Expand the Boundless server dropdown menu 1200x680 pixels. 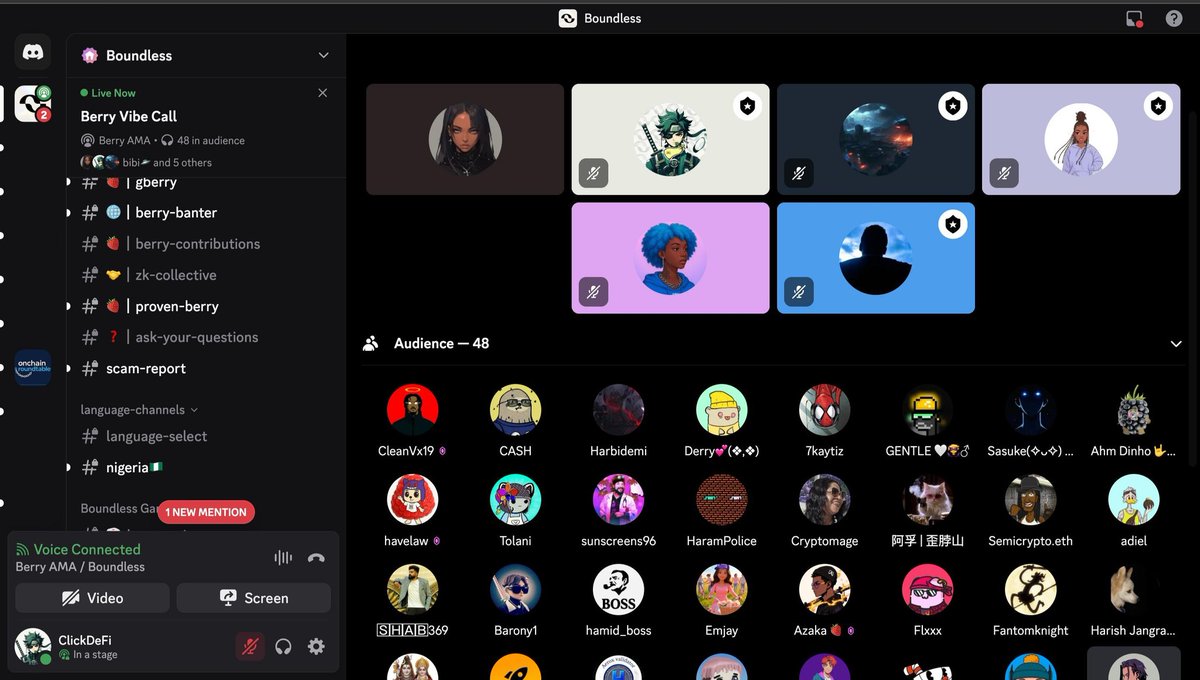click(x=323, y=56)
